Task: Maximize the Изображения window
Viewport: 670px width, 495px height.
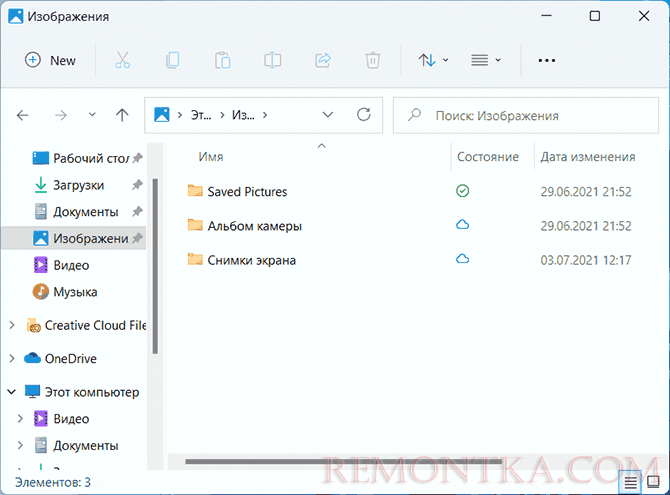Action: point(594,16)
